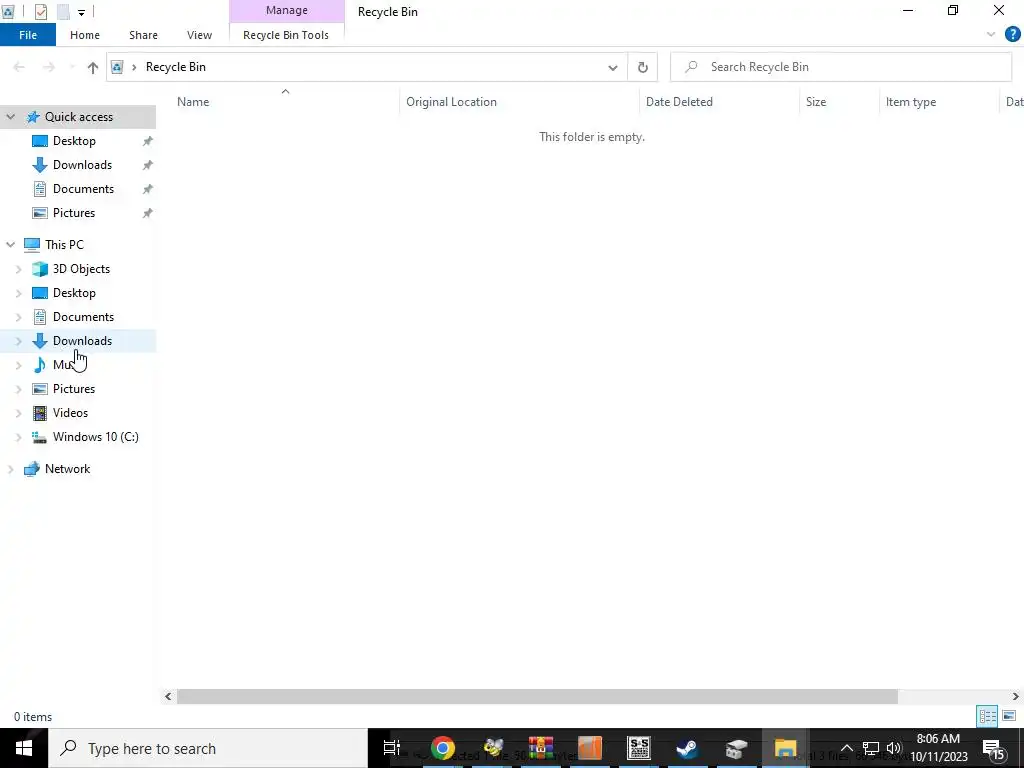Open pinned Pictures under Quick access
The height and width of the screenshot is (768, 1024).
74,214
